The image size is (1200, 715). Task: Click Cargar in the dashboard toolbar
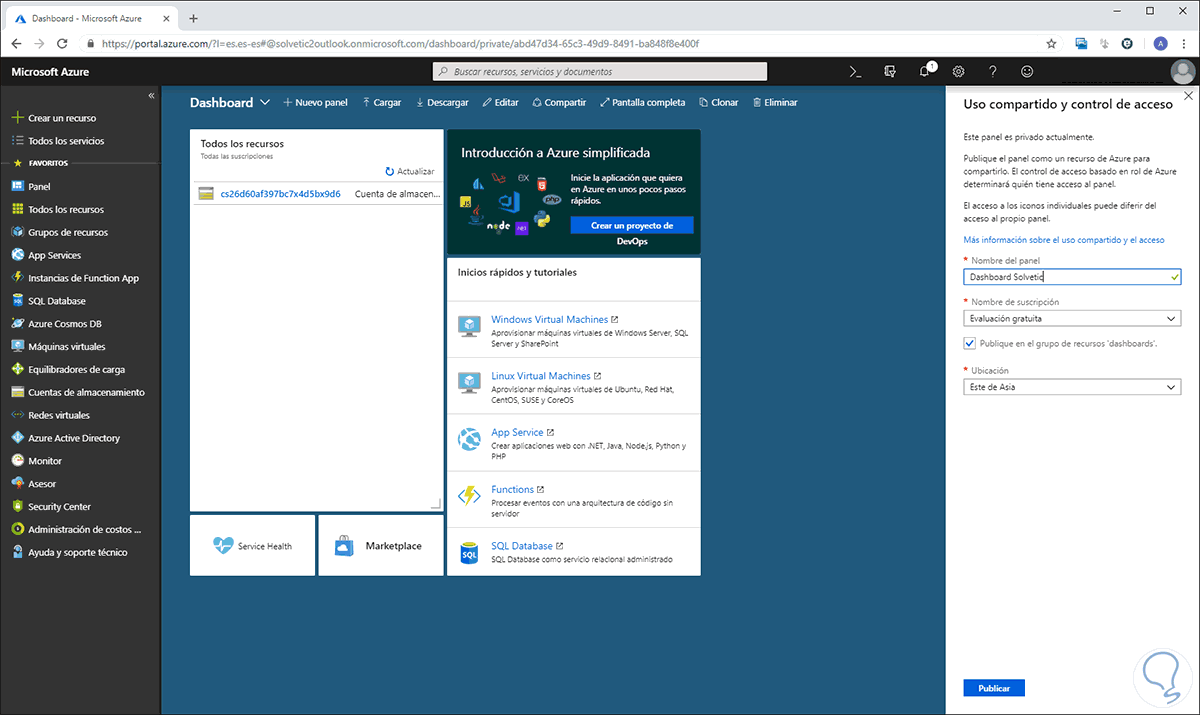point(381,102)
